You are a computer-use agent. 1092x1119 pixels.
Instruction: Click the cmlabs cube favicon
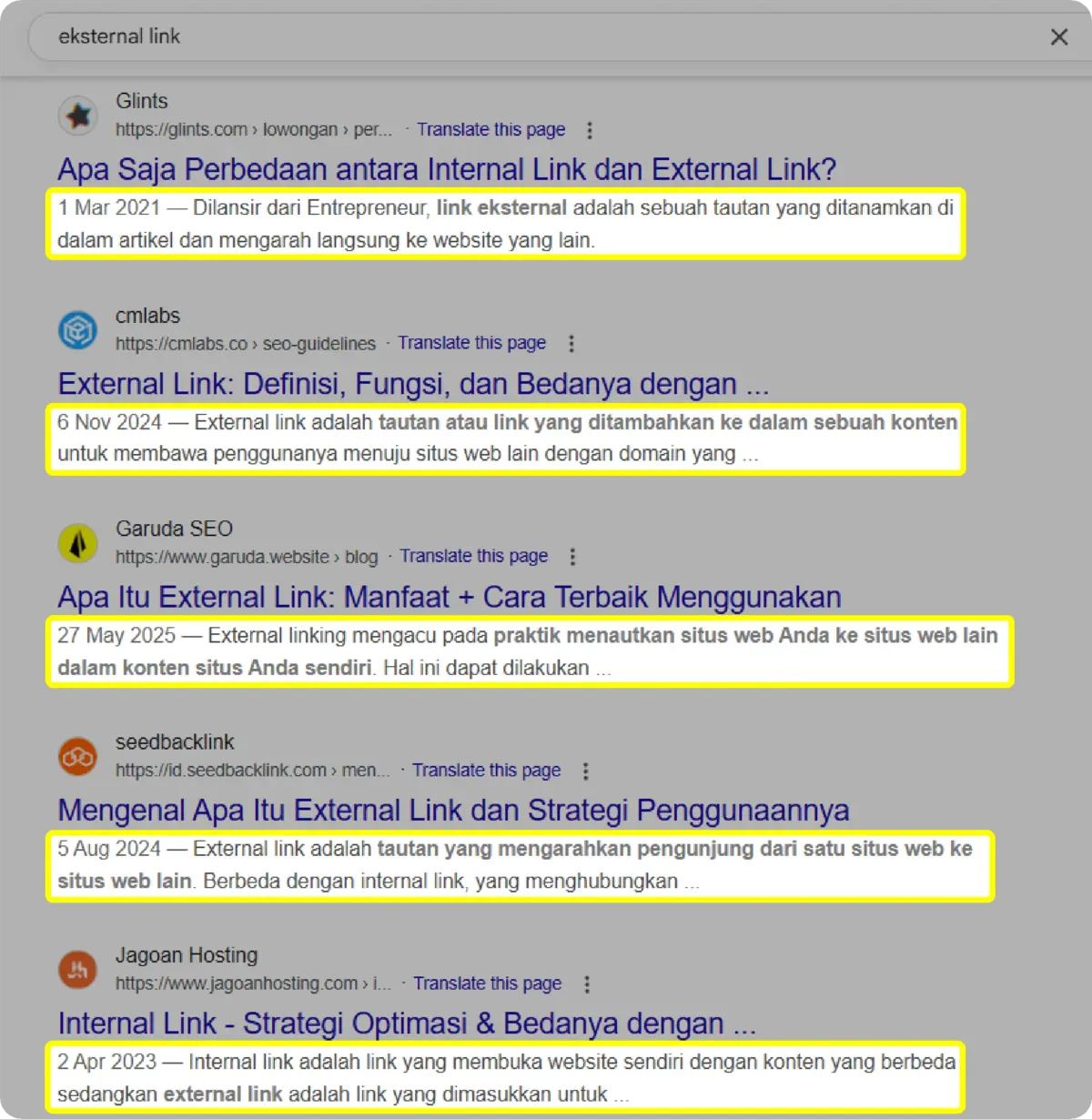click(x=78, y=329)
